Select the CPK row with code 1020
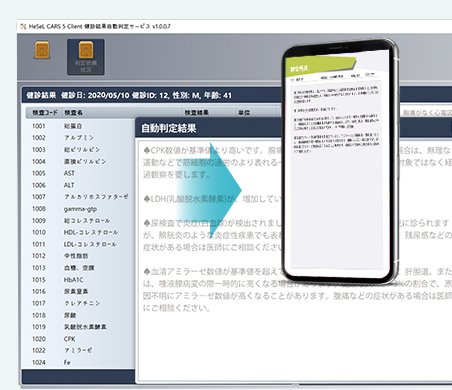Image resolution: width=452 pixels, height=390 pixels. [80, 339]
